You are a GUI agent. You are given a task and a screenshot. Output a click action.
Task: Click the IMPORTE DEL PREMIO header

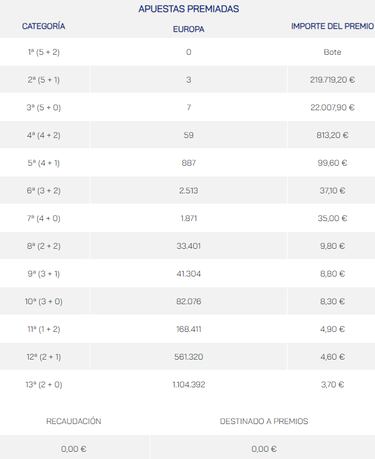[332, 26]
